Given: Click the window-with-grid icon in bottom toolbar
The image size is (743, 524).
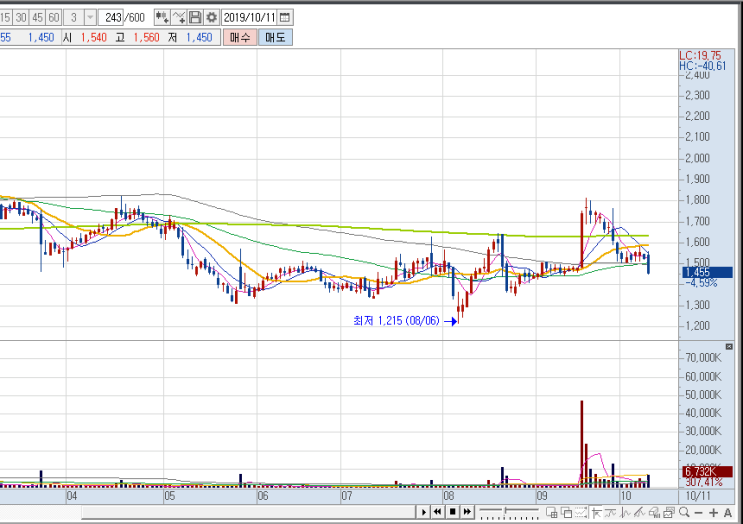Looking at the screenshot, I should click(552, 512).
